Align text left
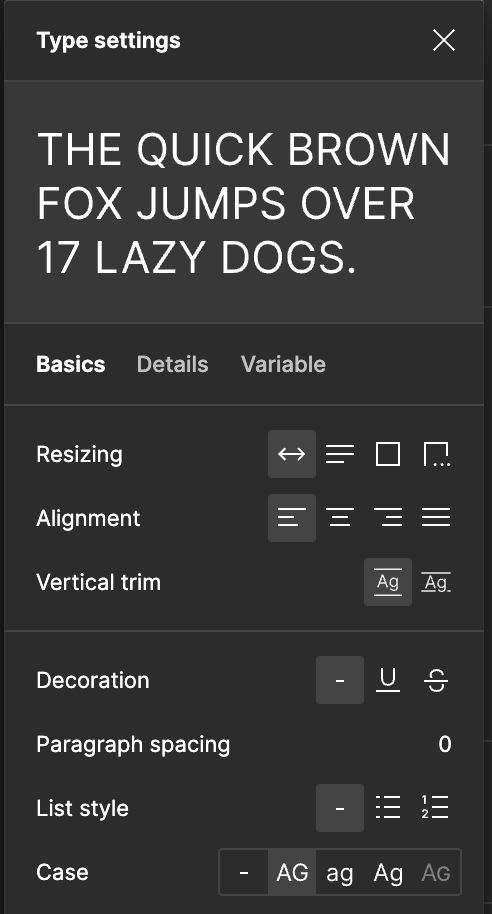 point(292,518)
